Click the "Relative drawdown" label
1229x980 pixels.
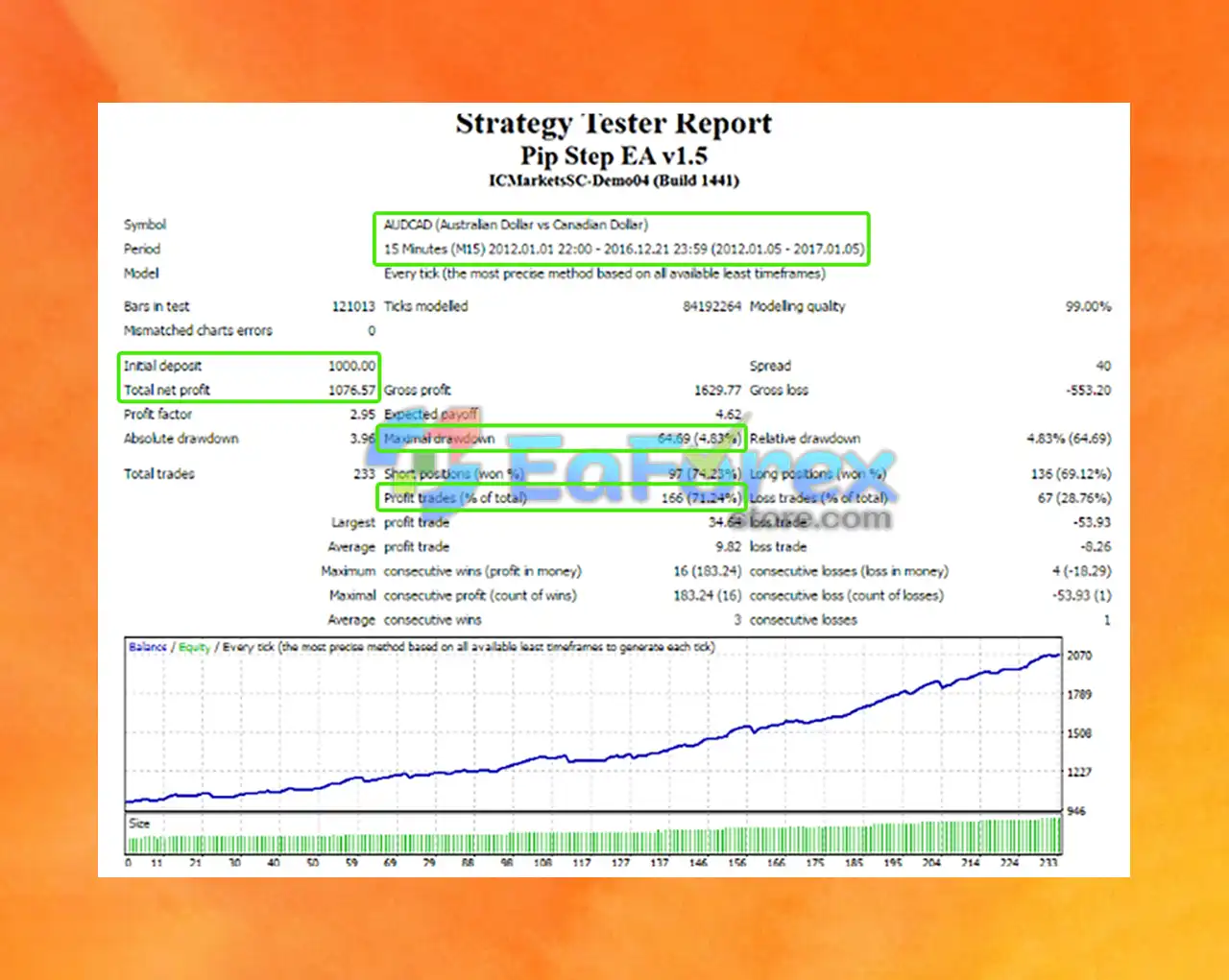[x=805, y=439]
